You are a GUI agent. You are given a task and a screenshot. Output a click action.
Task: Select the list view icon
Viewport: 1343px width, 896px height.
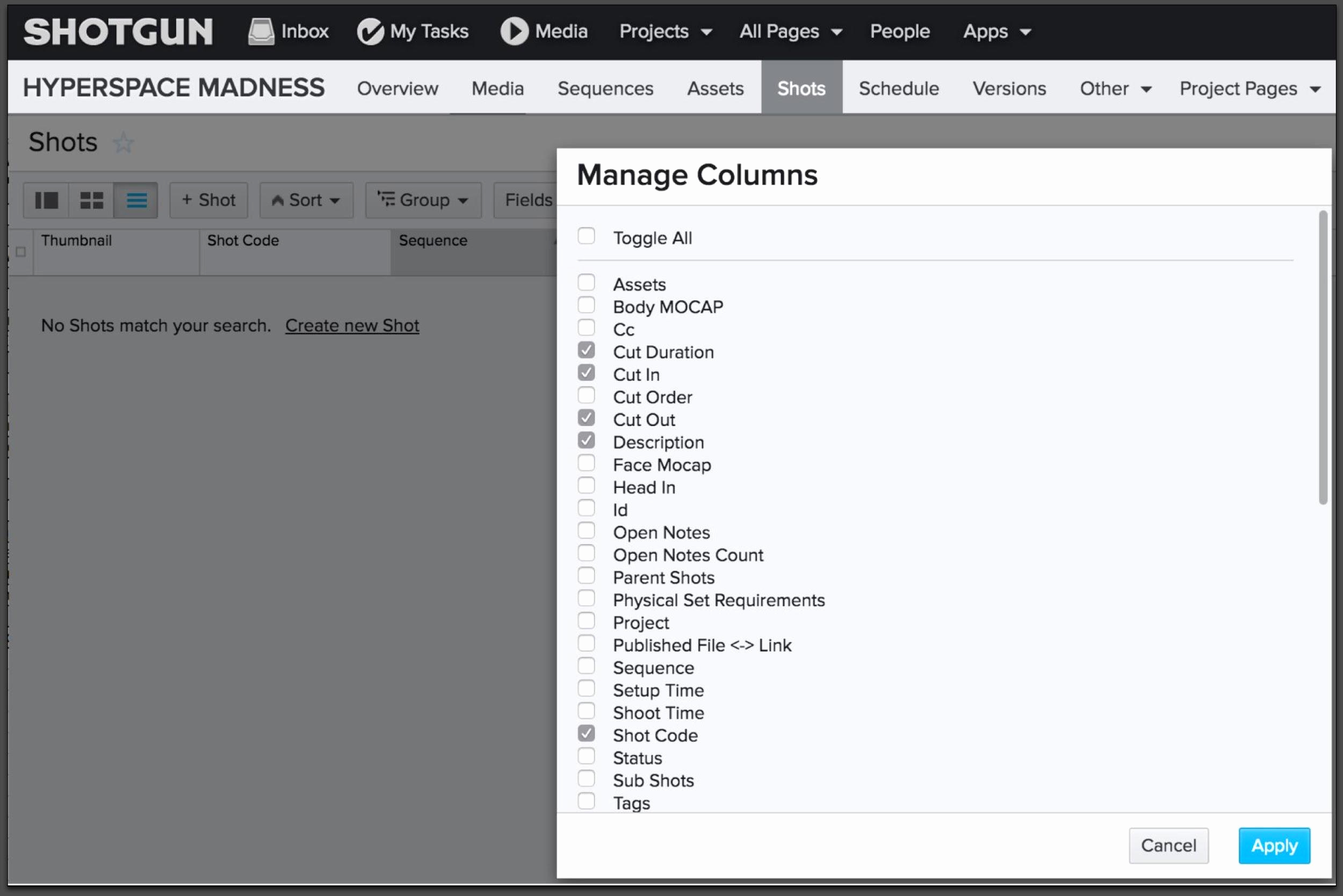(x=136, y=200)
